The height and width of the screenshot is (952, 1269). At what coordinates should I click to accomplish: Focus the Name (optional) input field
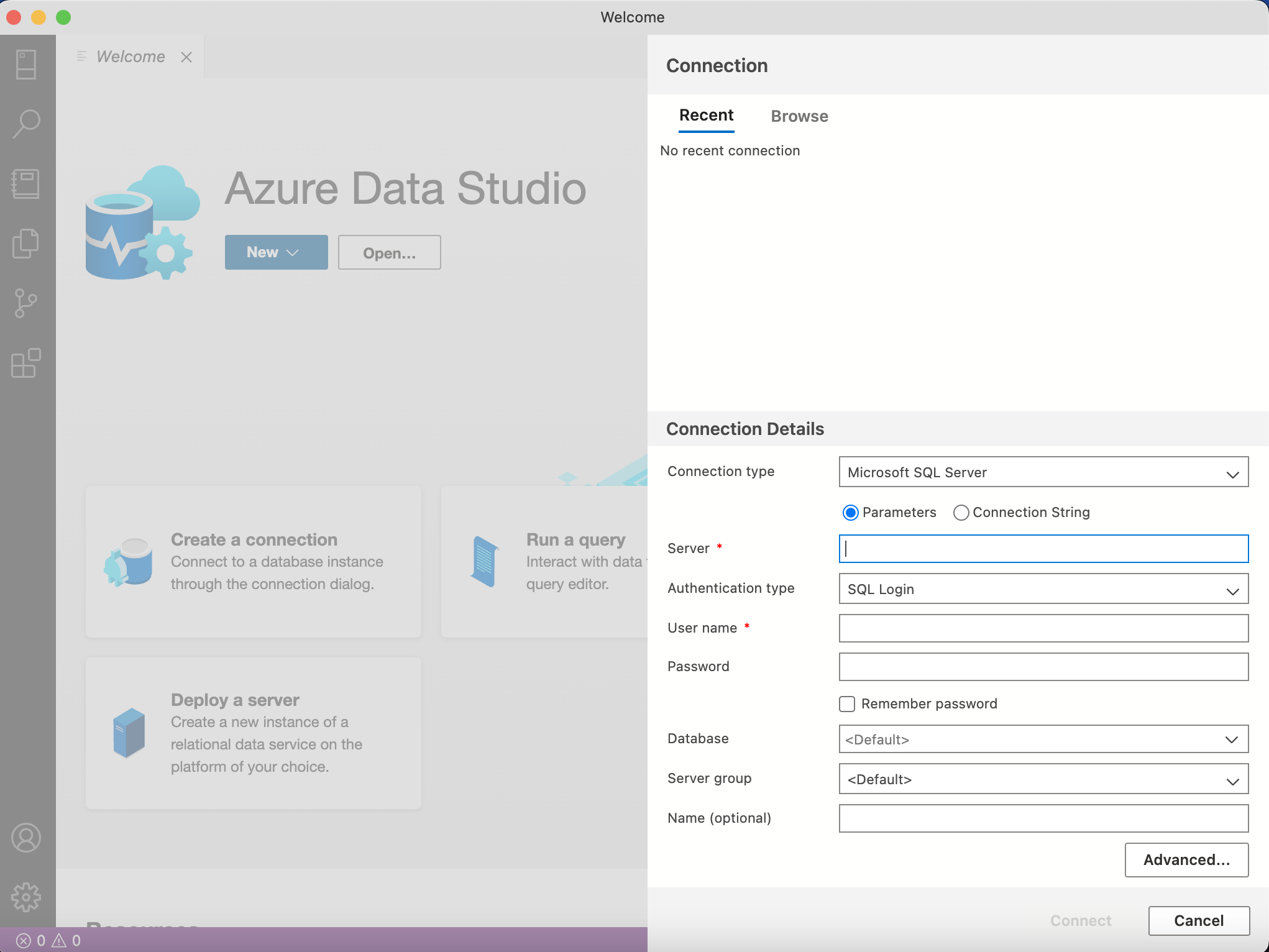coord(1043,818)
